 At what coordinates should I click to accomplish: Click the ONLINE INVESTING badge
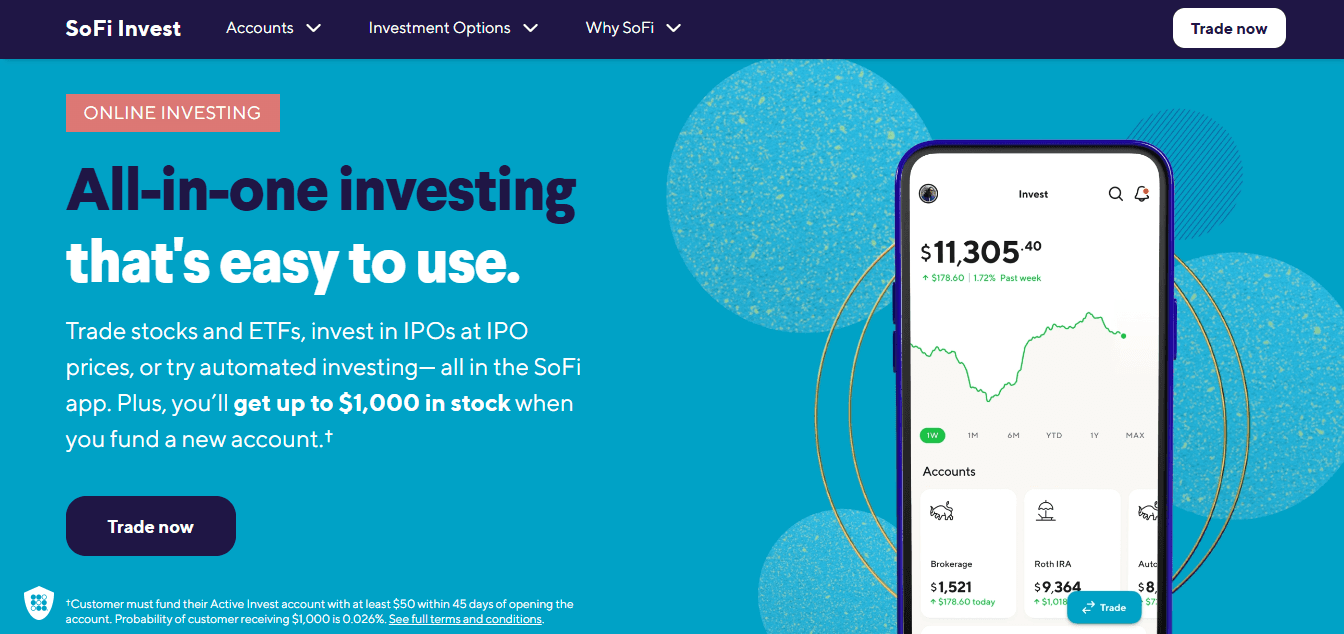pyautogui.click(x=172, y=112)
